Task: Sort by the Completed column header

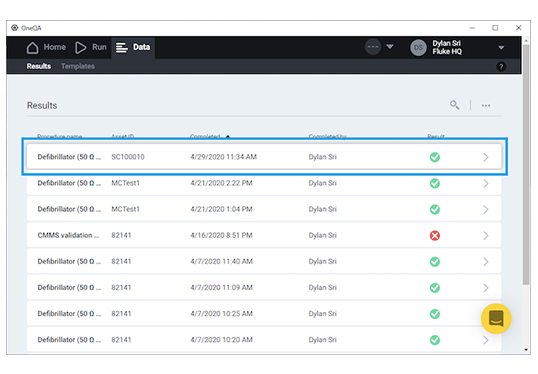Action: (205, 137)
